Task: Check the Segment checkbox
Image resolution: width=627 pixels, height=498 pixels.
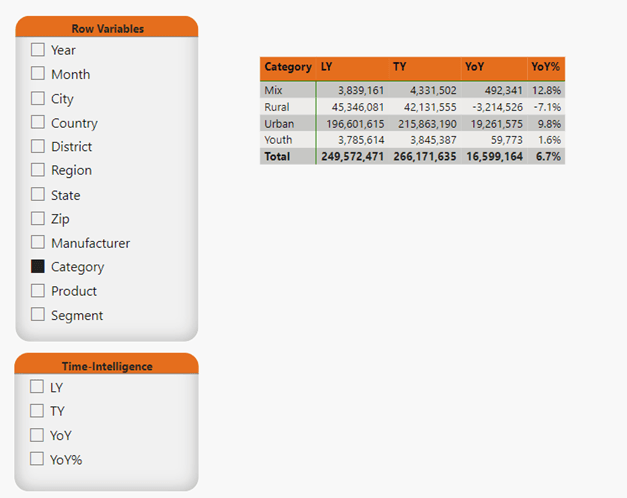Action: point(38,315)
